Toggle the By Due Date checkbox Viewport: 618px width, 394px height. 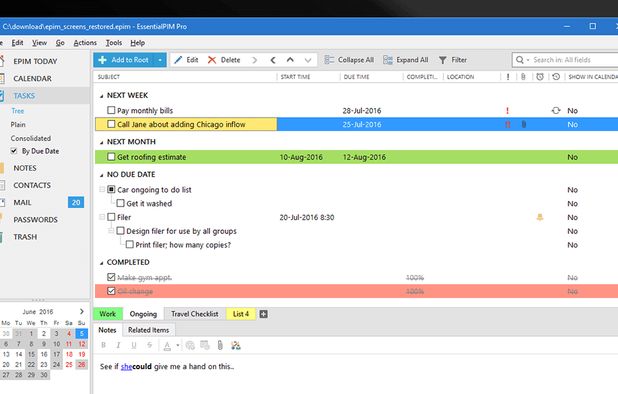pos(14,151)
